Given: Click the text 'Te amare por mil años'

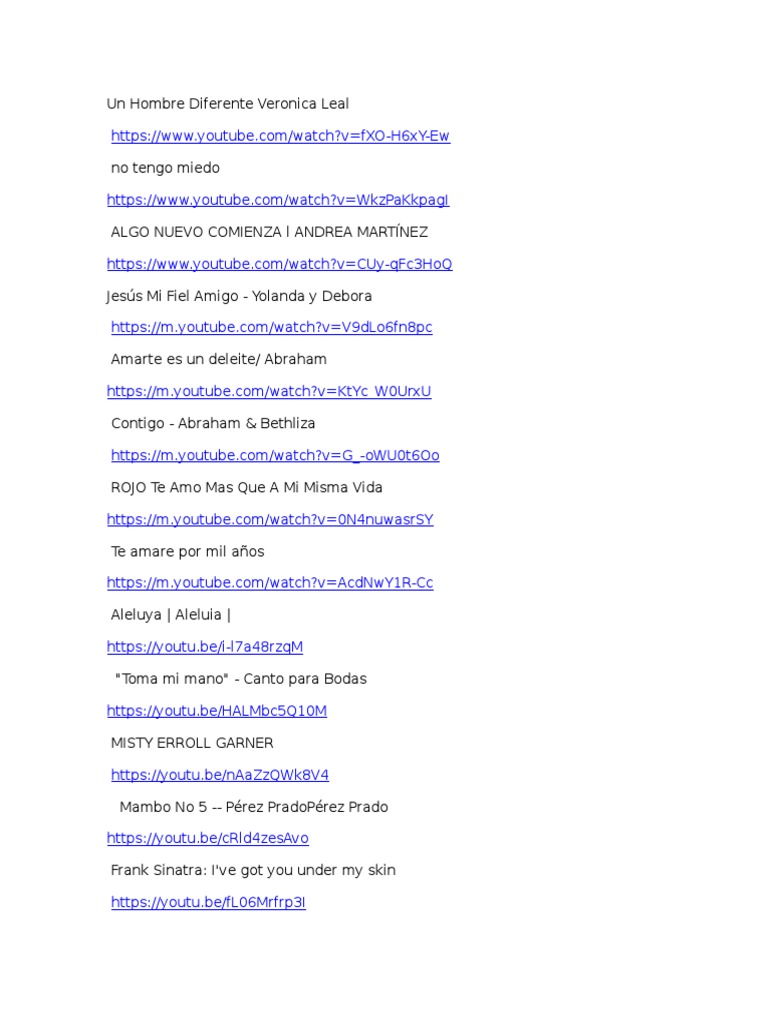Looking at the screenshot, I should pyautogui.click(x=187, y=552).
